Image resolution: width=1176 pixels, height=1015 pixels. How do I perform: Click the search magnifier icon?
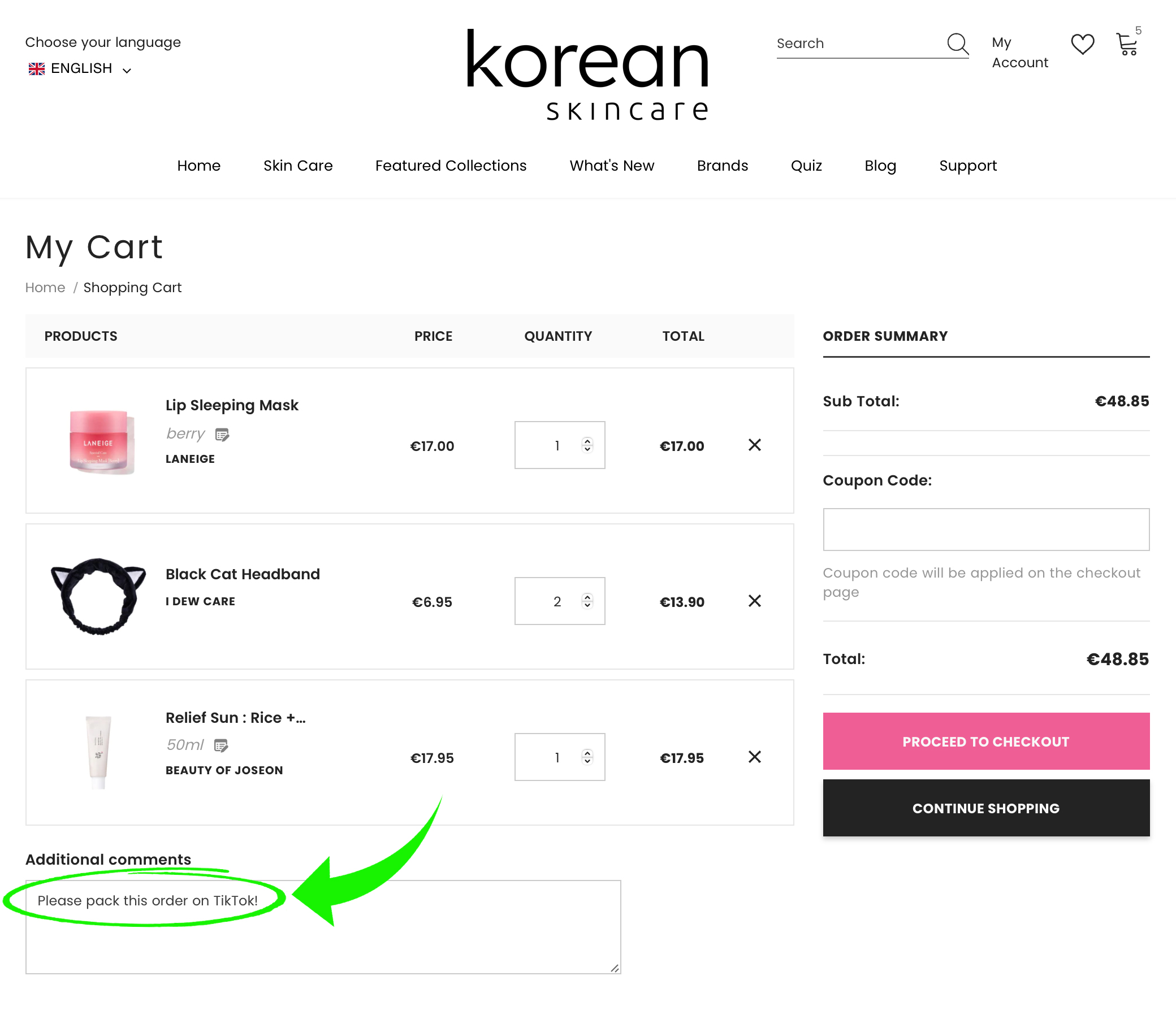(x=958, y=44)
